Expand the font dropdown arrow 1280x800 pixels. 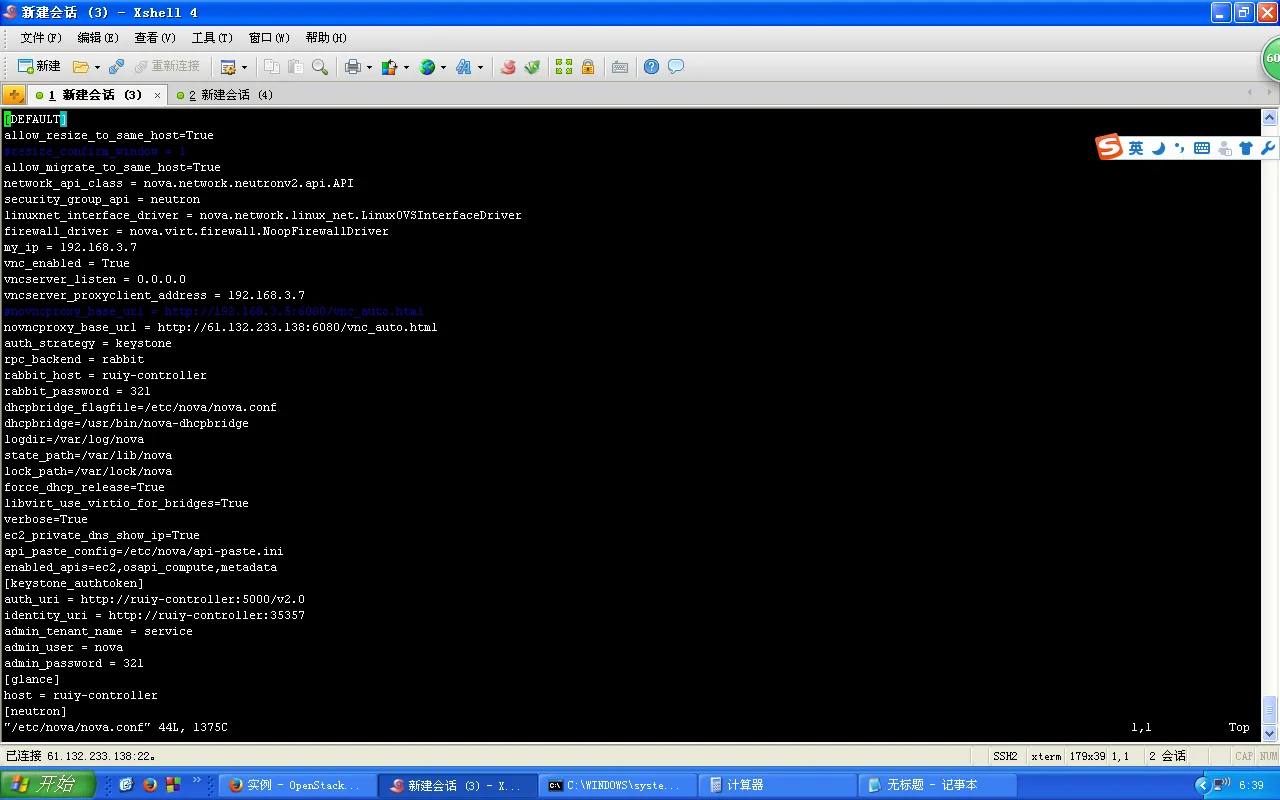click(x=480, y=67)
